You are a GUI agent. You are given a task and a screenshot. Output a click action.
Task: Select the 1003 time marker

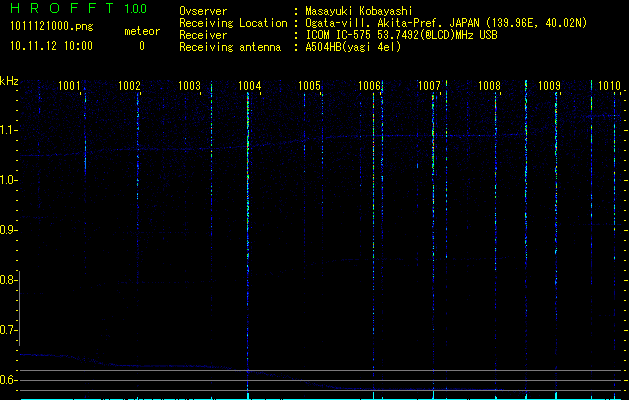(189, 85)
